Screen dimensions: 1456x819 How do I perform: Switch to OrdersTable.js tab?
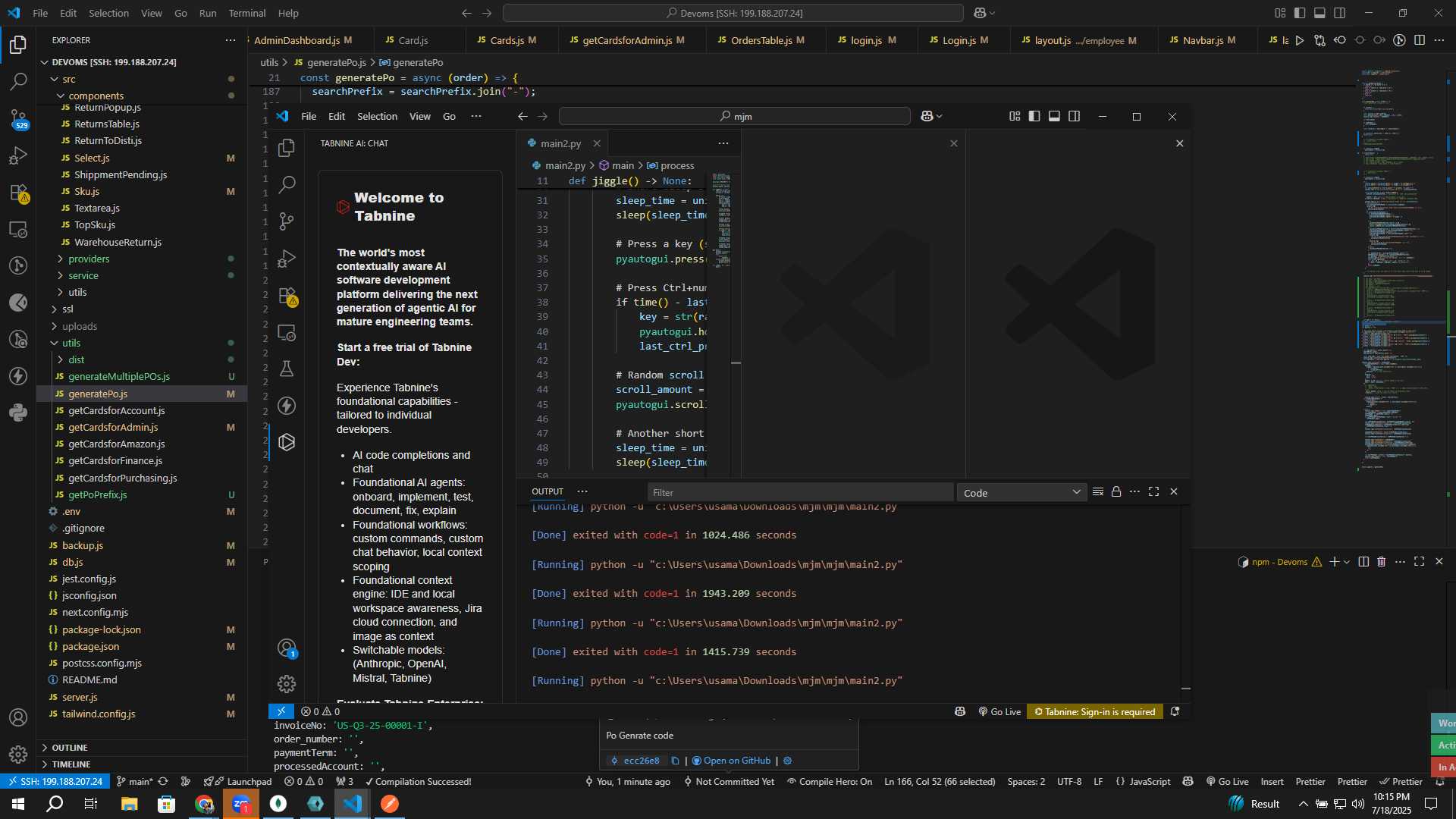pyautogui.click(x=761, y=40)
